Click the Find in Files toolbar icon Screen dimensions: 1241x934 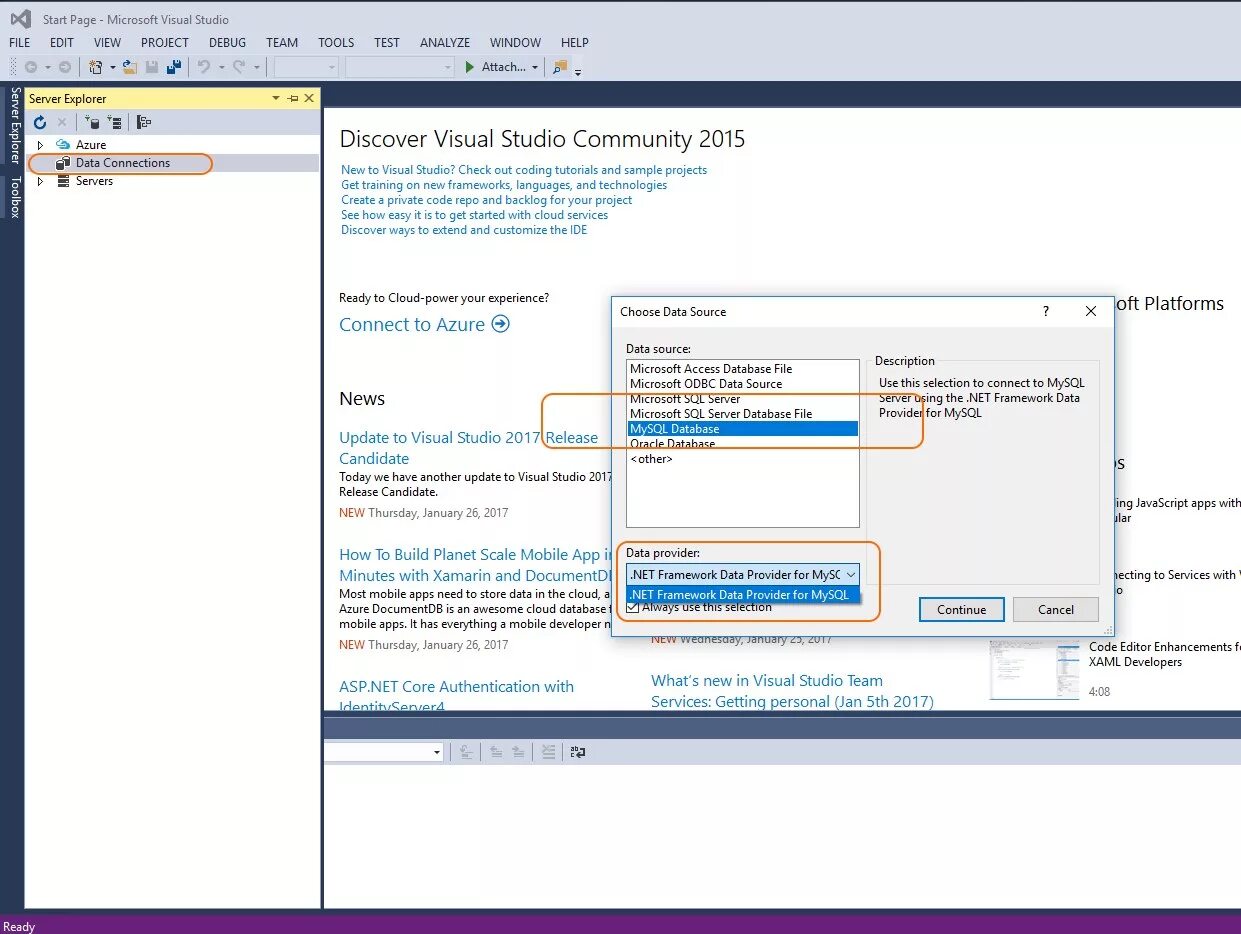pos(560,67)
